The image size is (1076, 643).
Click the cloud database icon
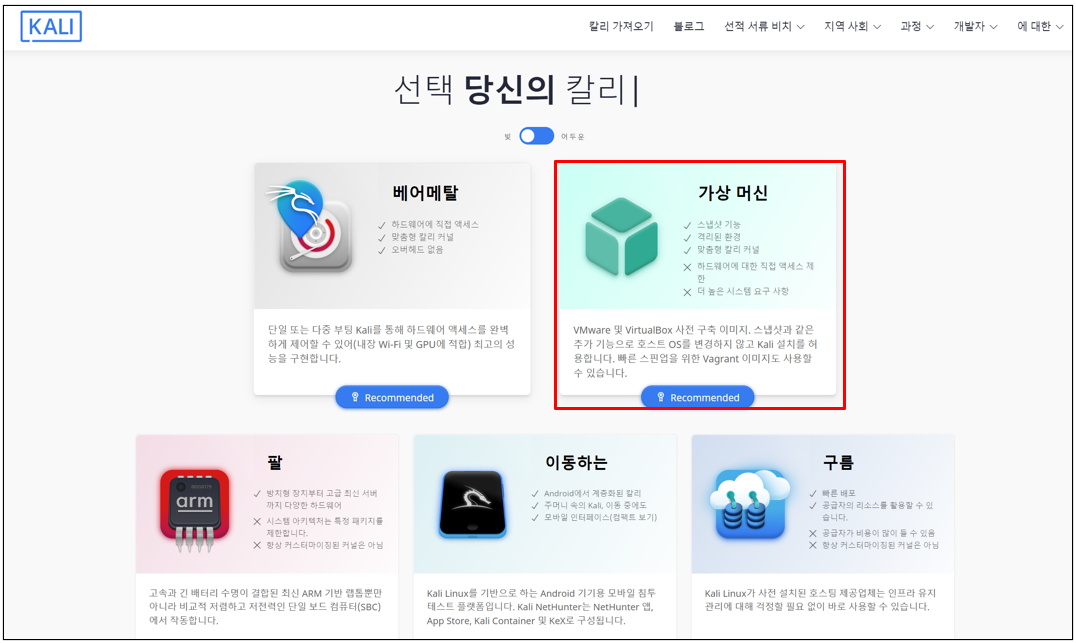[751, 505]
